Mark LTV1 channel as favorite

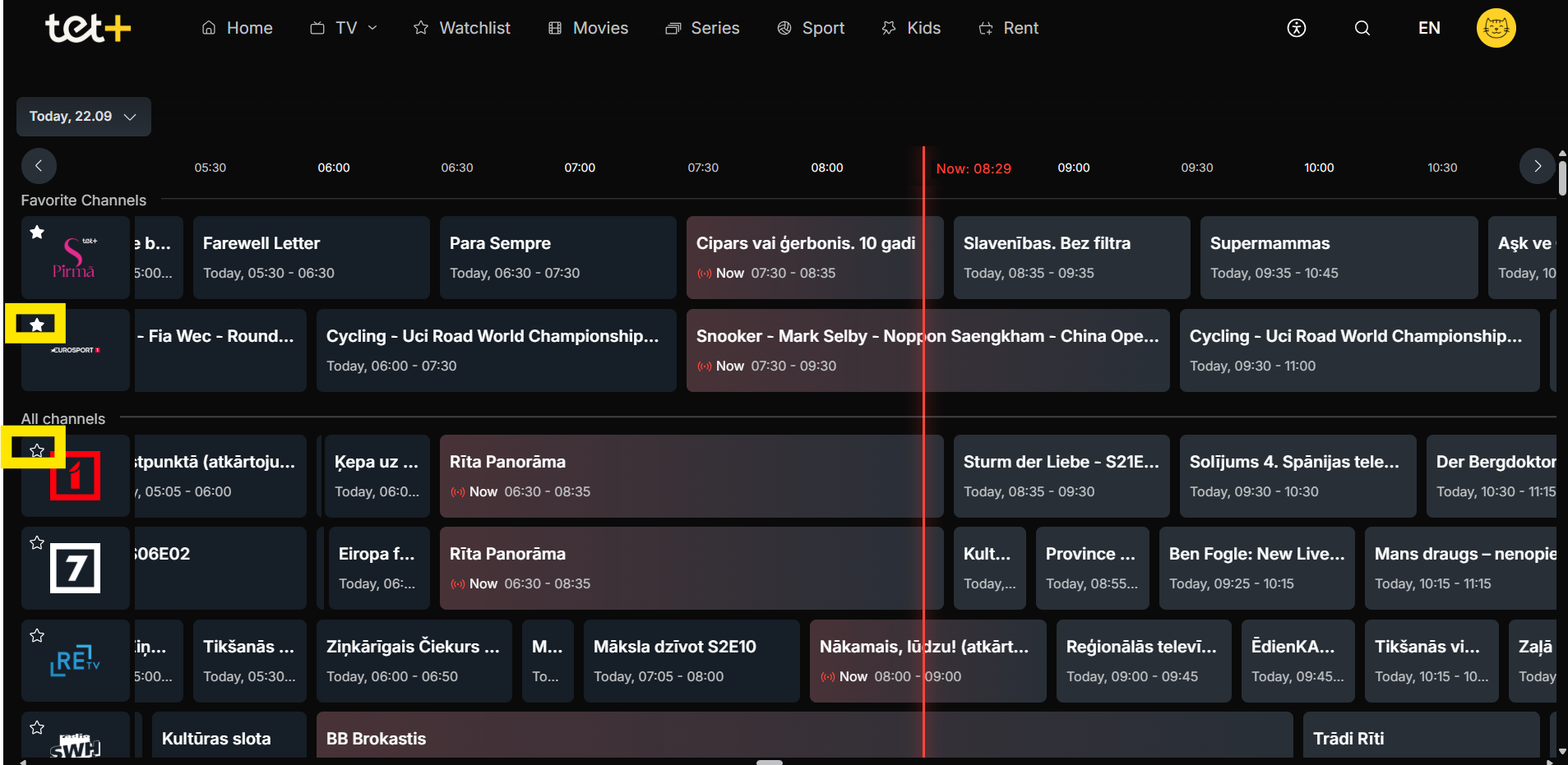(37, 450)
